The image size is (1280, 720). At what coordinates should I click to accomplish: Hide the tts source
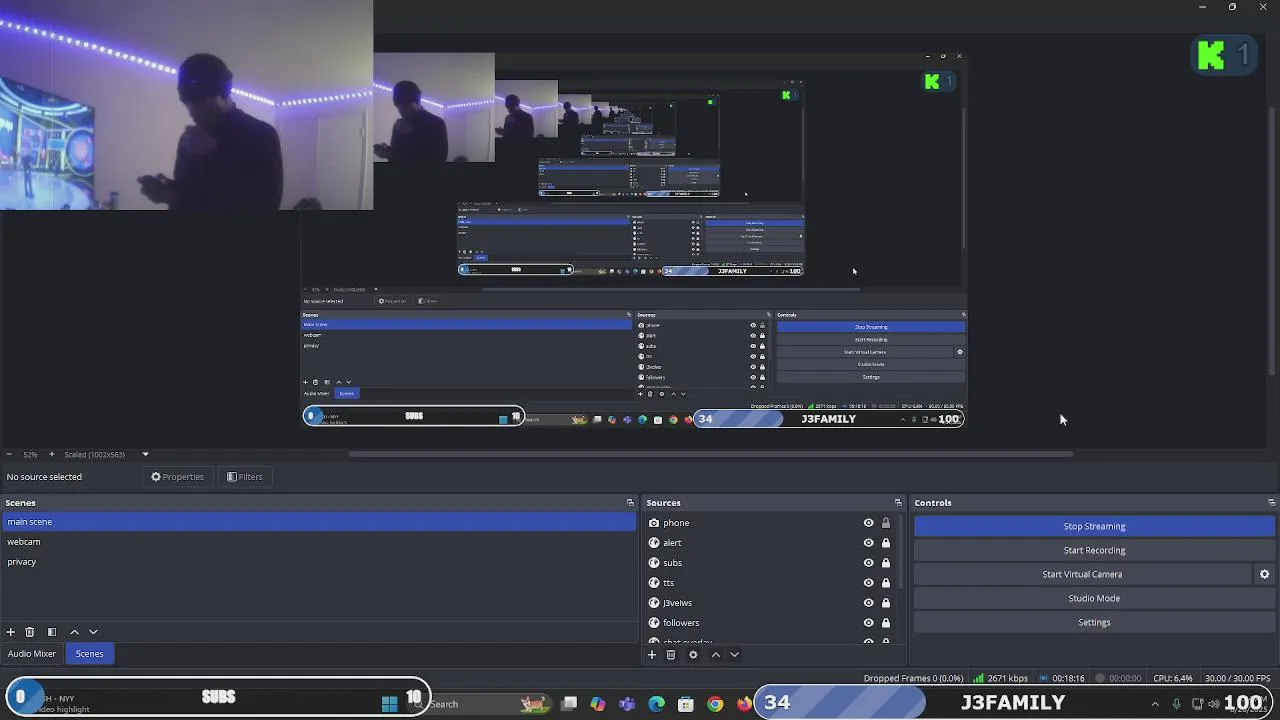[868, 583]
